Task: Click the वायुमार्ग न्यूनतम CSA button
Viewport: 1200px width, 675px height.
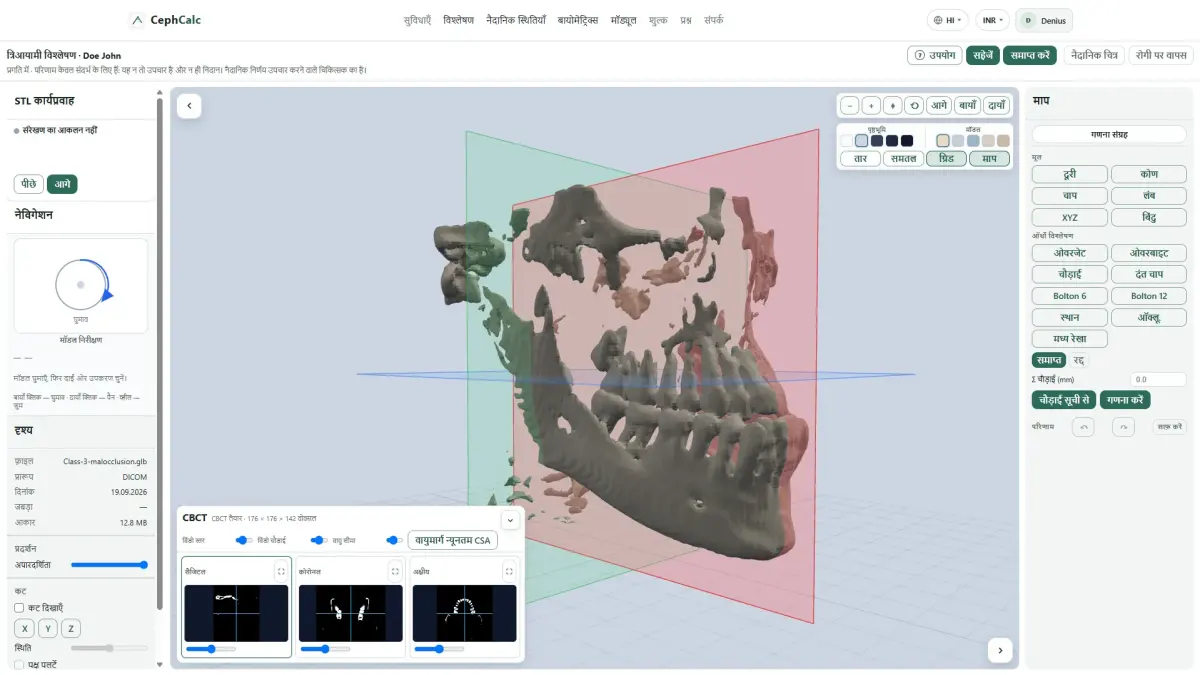Action: [x=452, y=540]
